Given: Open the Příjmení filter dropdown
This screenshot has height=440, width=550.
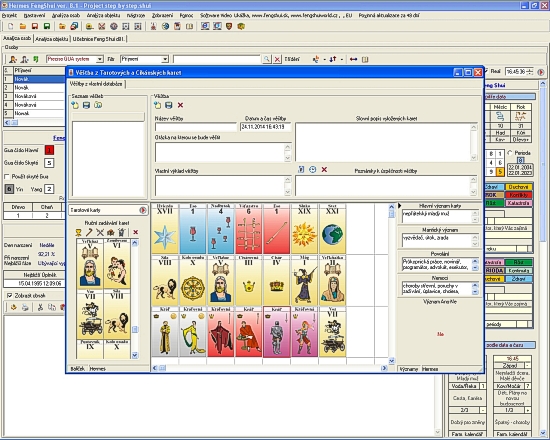Looking at the screenshot, I should 165,59.
